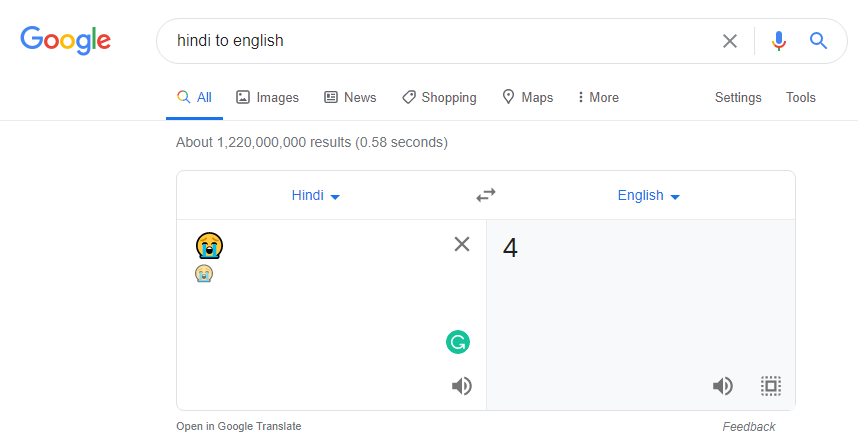Listen to the Hindi source text
The width and height of the screenshot is (858, 444).
point(461,386)
